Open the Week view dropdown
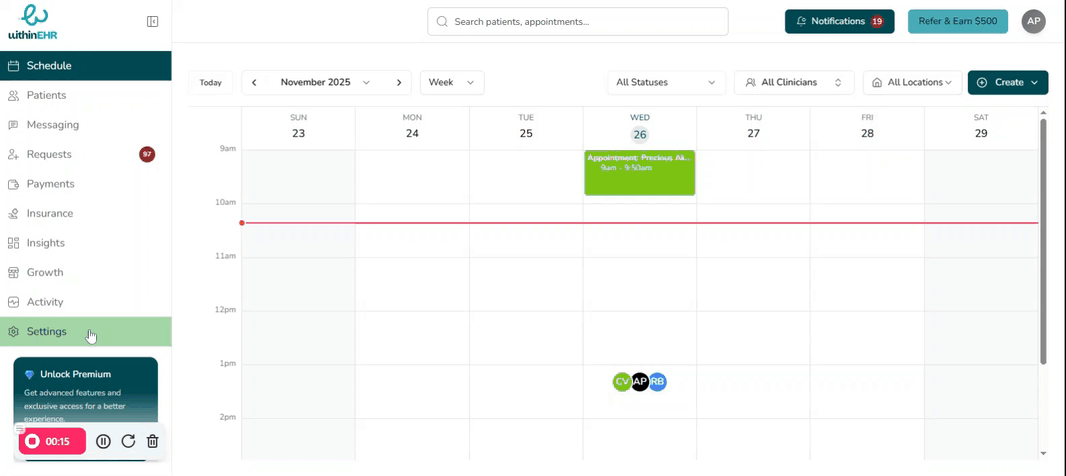Image resolution: width=1066 pixels, height=476 pixels. (452, 82)
